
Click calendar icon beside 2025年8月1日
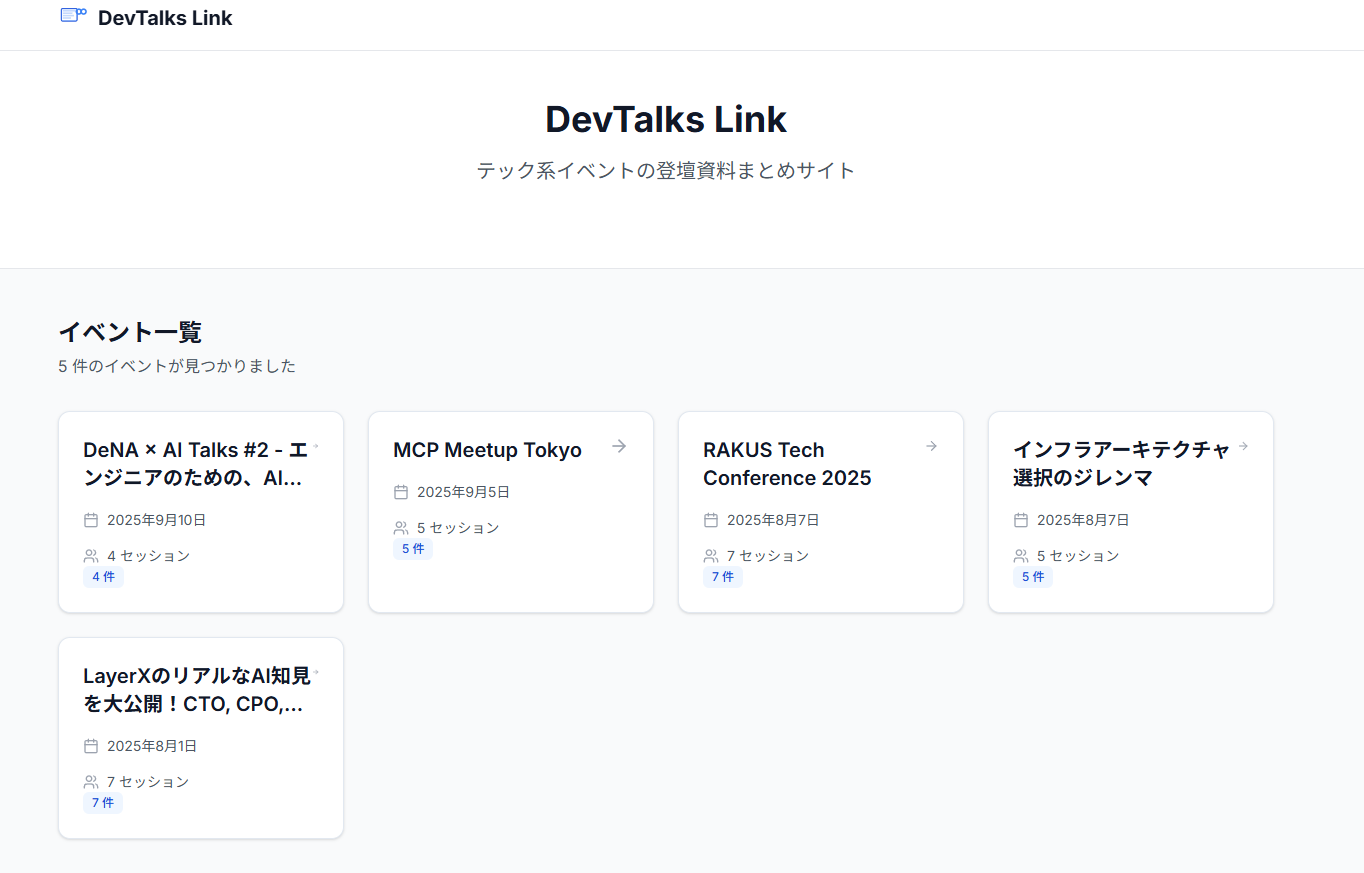pos(91,746)
